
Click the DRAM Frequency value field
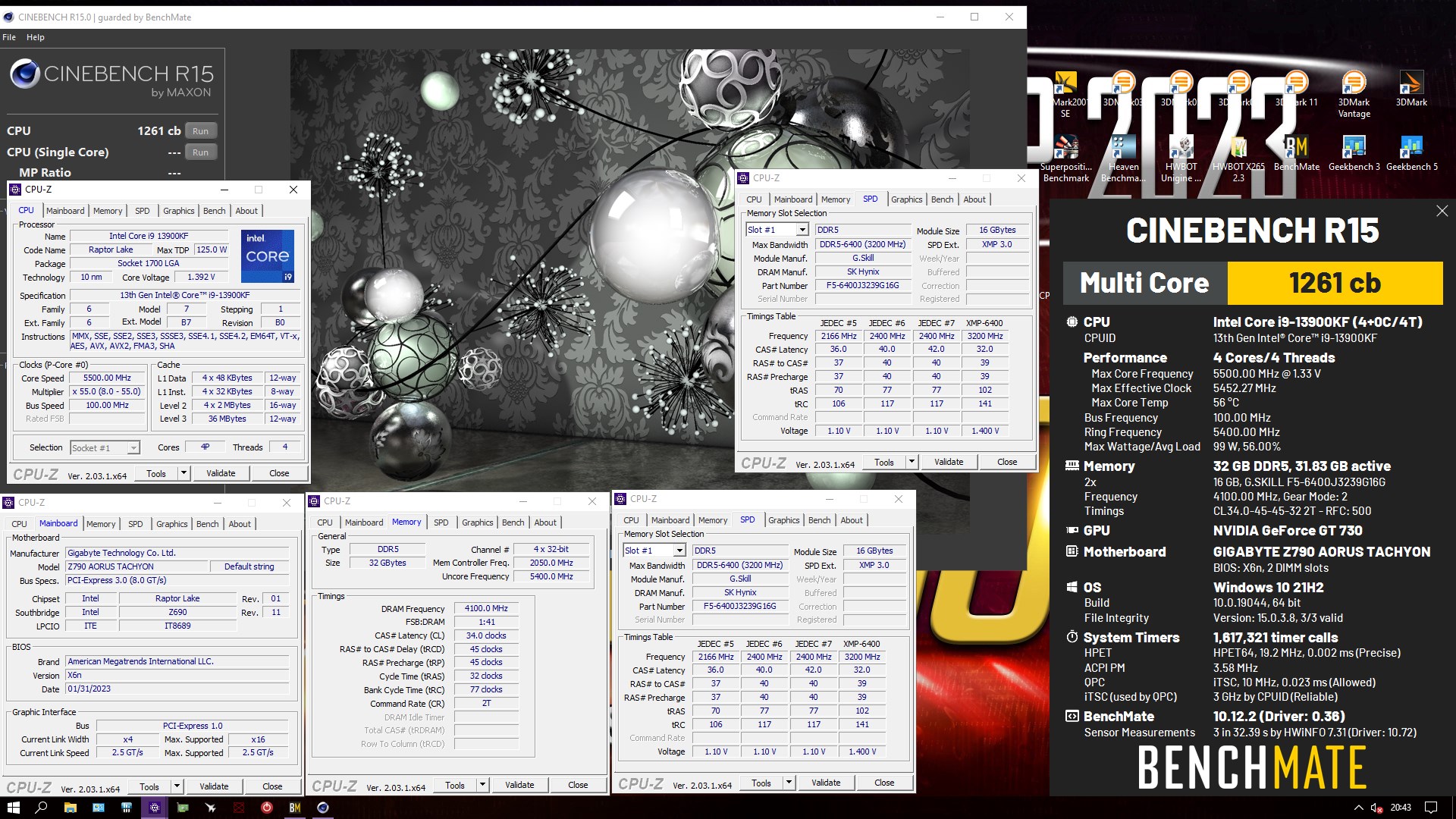(x=486, y=608)
